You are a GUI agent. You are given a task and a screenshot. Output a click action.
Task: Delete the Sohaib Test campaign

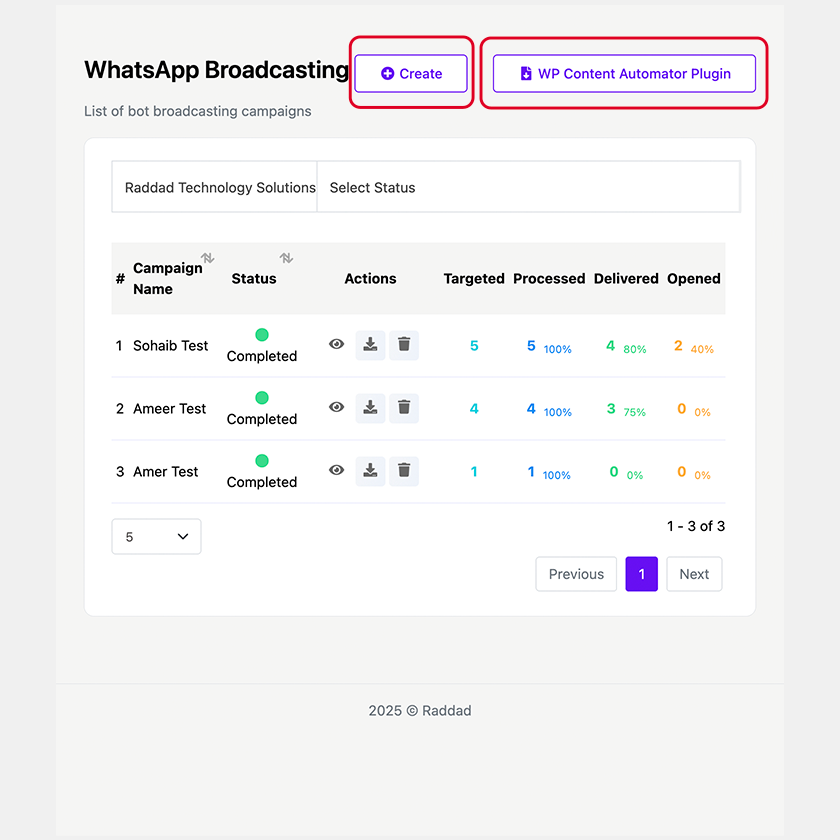(404, 345)
